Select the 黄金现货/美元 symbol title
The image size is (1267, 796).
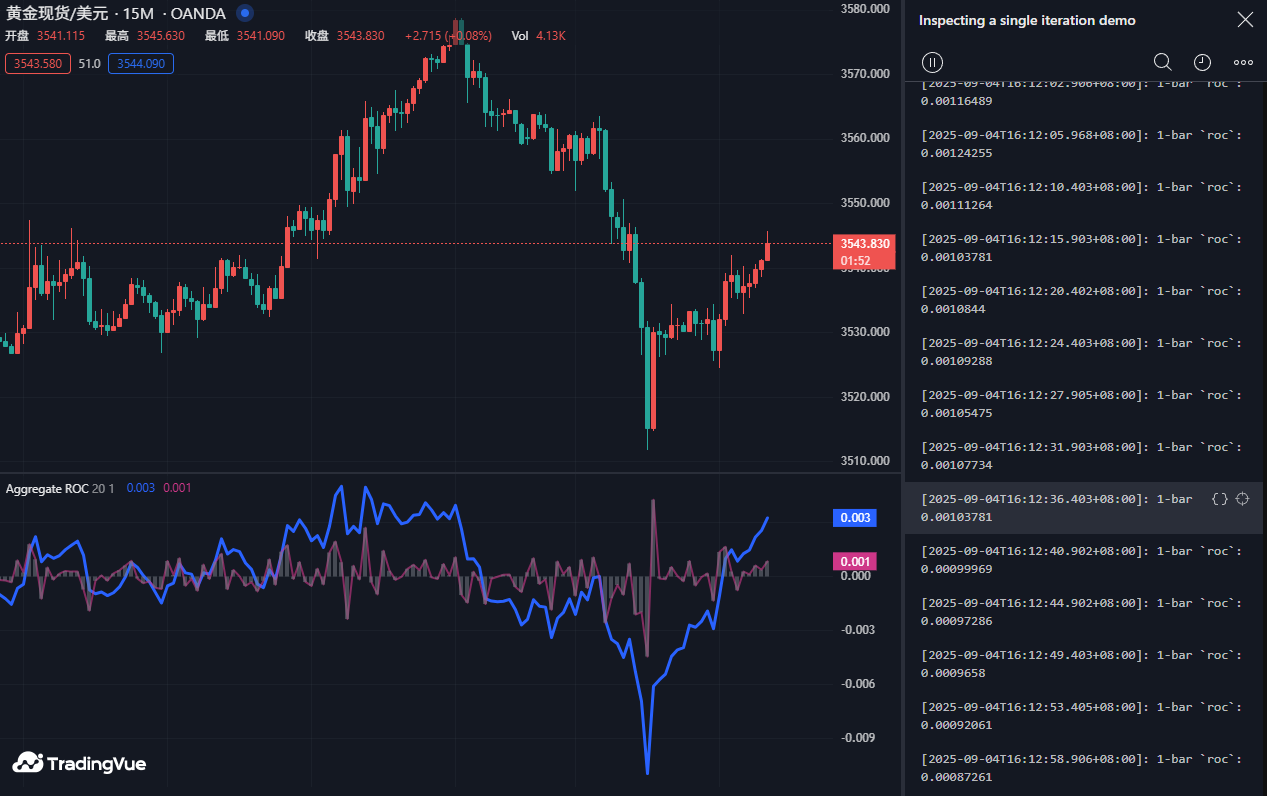coord(56,14)
